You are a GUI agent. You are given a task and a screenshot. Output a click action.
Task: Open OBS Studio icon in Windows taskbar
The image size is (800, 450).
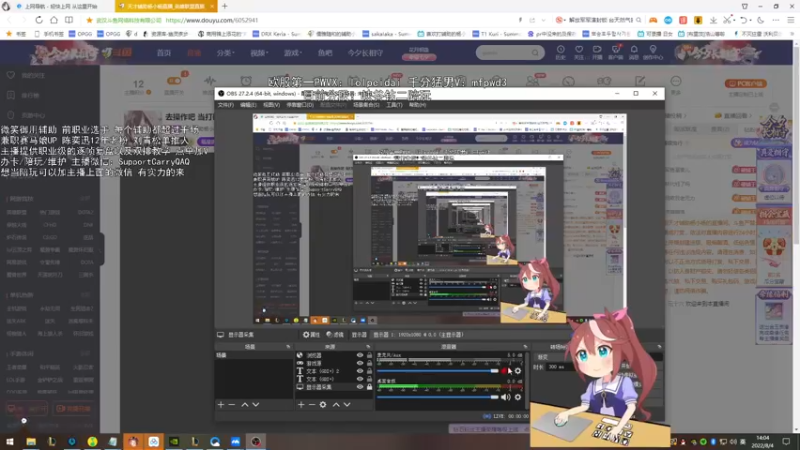pos(256,441)
